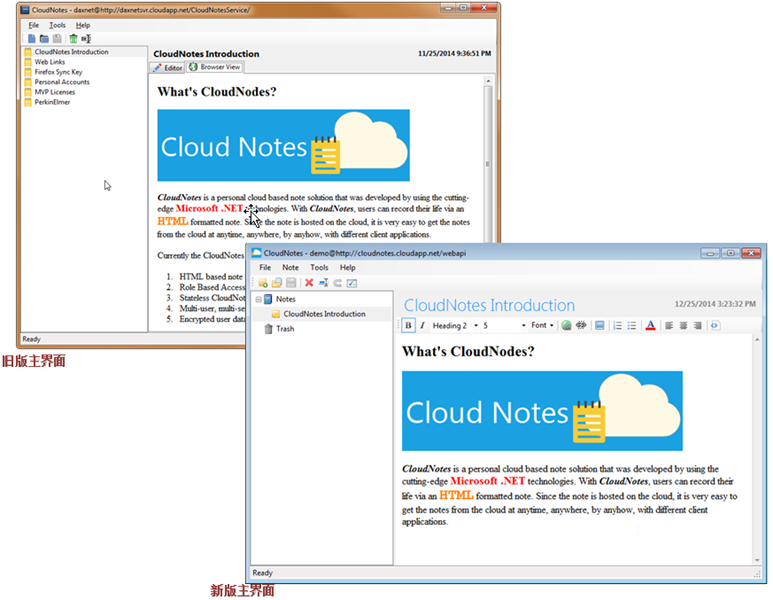The height and width of the screenshot is (600, 773).
Task: Collapse the Notes tree node
Action: click(258, 299)
